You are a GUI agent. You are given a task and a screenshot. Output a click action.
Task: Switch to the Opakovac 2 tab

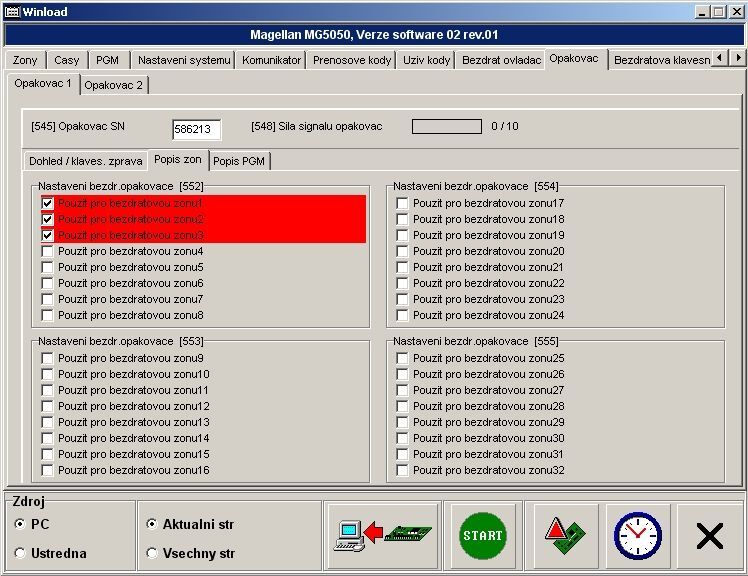pos(113,85)
